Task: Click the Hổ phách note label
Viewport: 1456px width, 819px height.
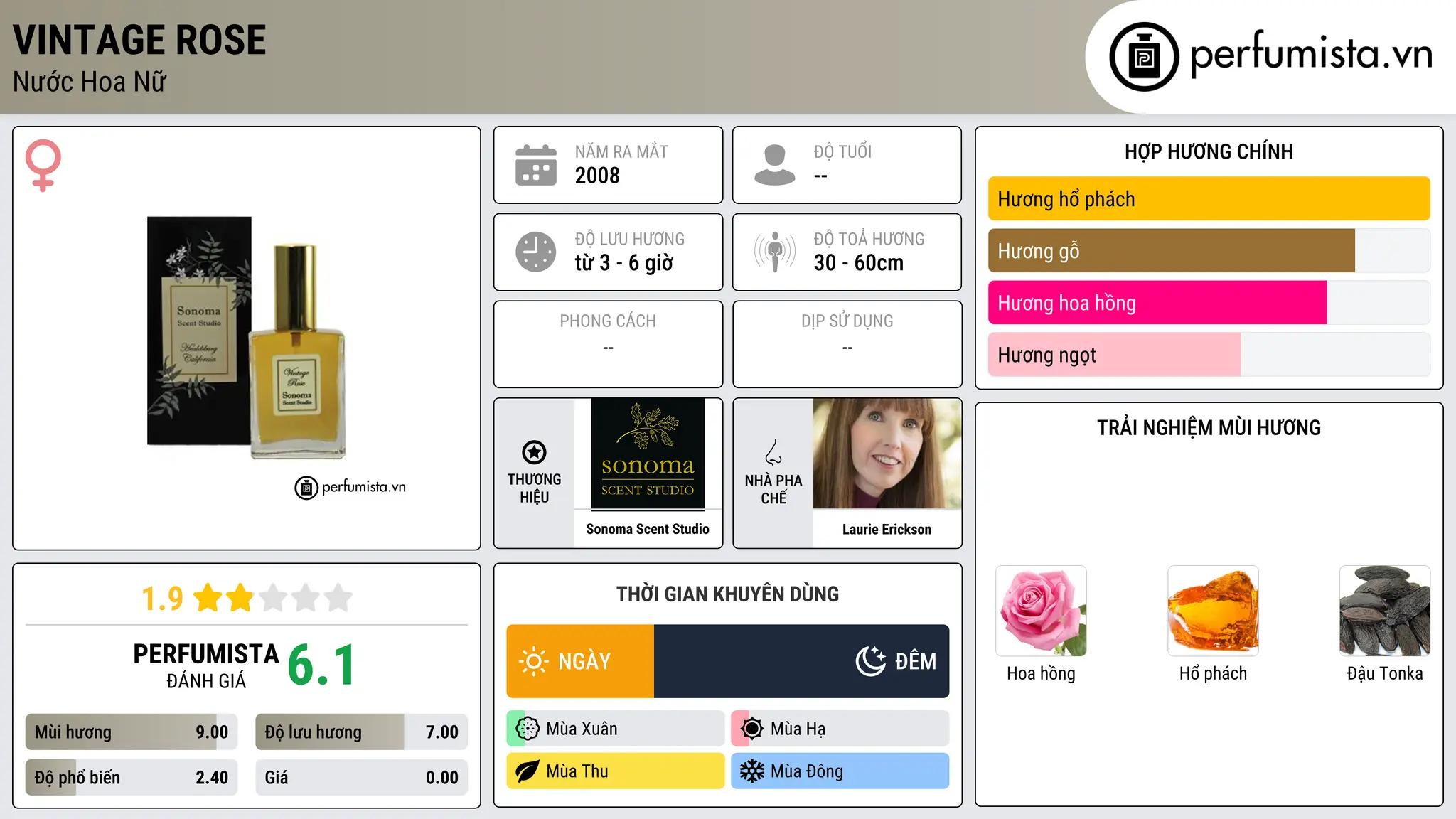Action: click(x=1213, y=673)
